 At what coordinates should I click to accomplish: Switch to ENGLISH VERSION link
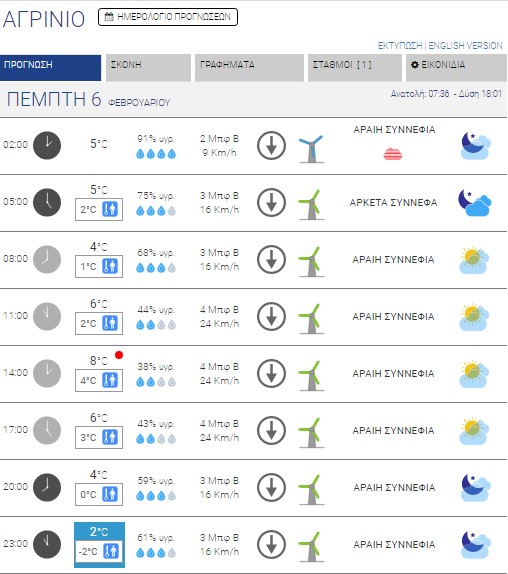pos(465,46)
